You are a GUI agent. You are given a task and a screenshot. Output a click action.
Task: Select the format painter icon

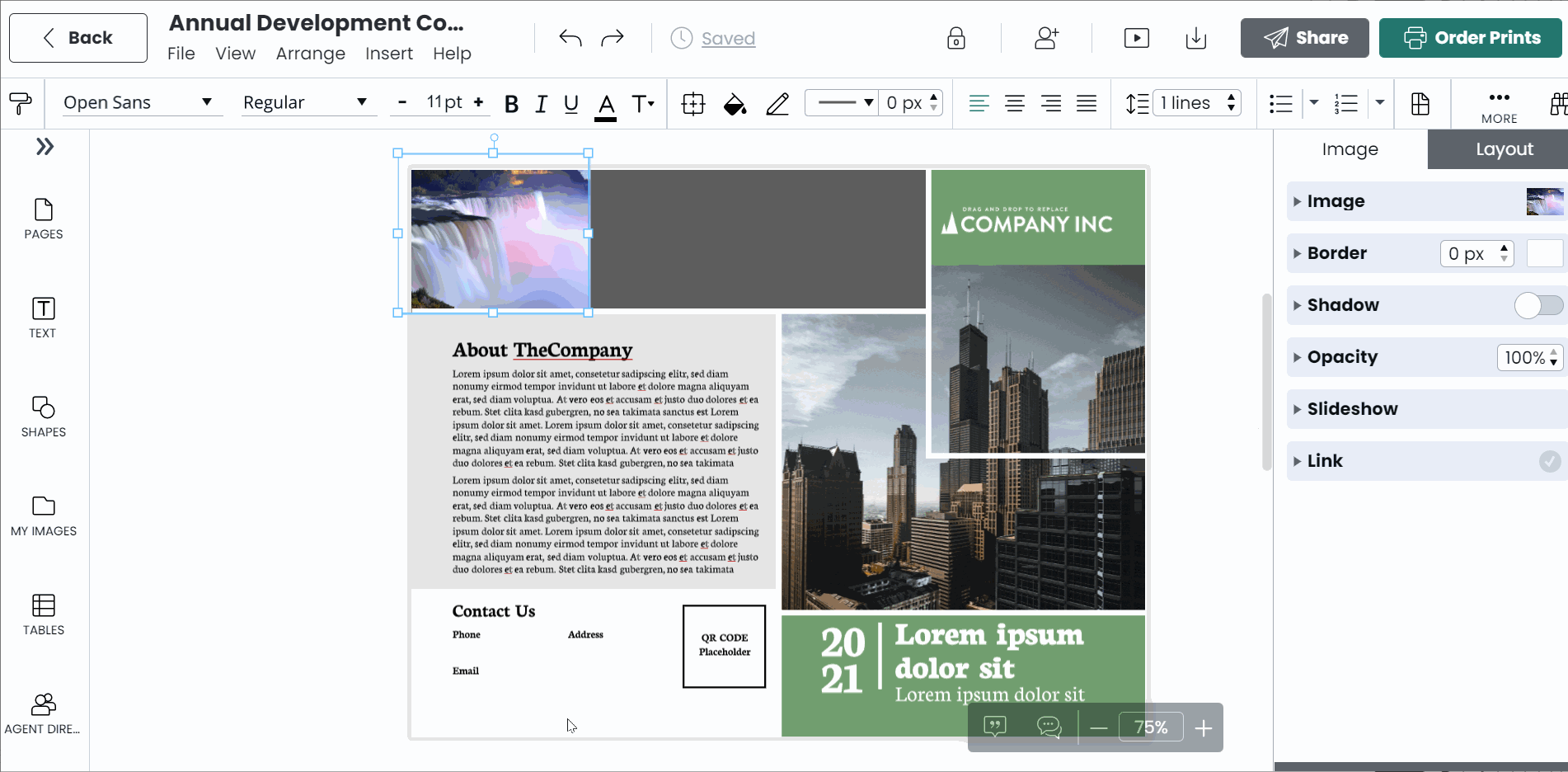[21, 103]
